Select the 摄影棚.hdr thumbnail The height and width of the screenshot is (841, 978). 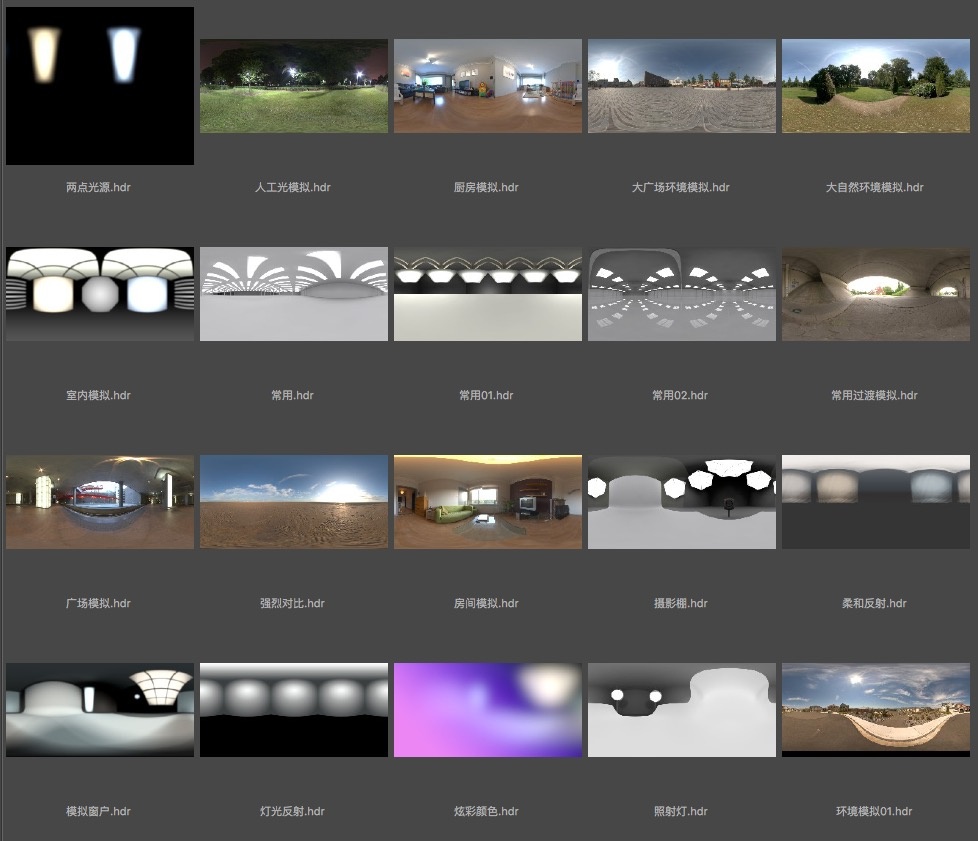(682, 502)
